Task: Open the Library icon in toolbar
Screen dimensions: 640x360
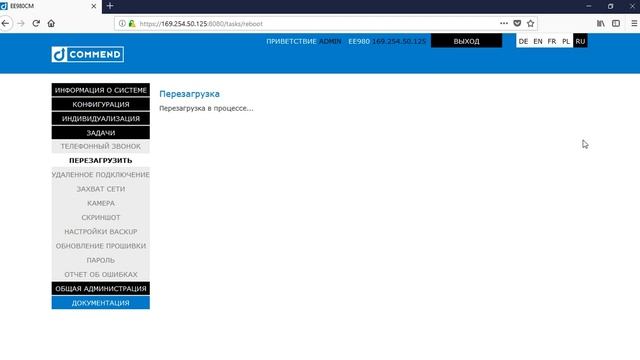Action: click(601, 24)
